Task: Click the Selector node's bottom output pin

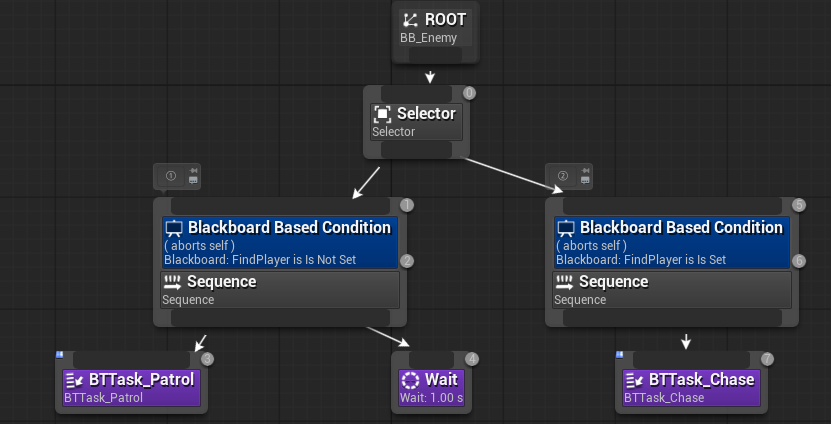Action: [414, 149]
